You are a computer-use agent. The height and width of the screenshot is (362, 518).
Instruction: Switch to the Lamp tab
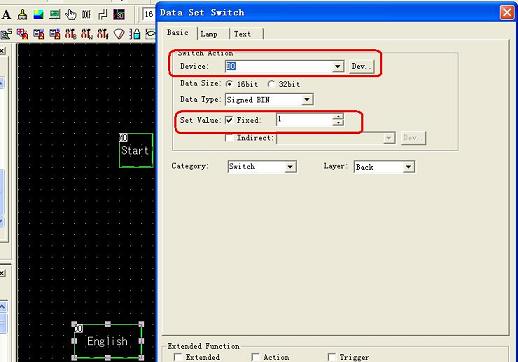(x=209, y=34)
